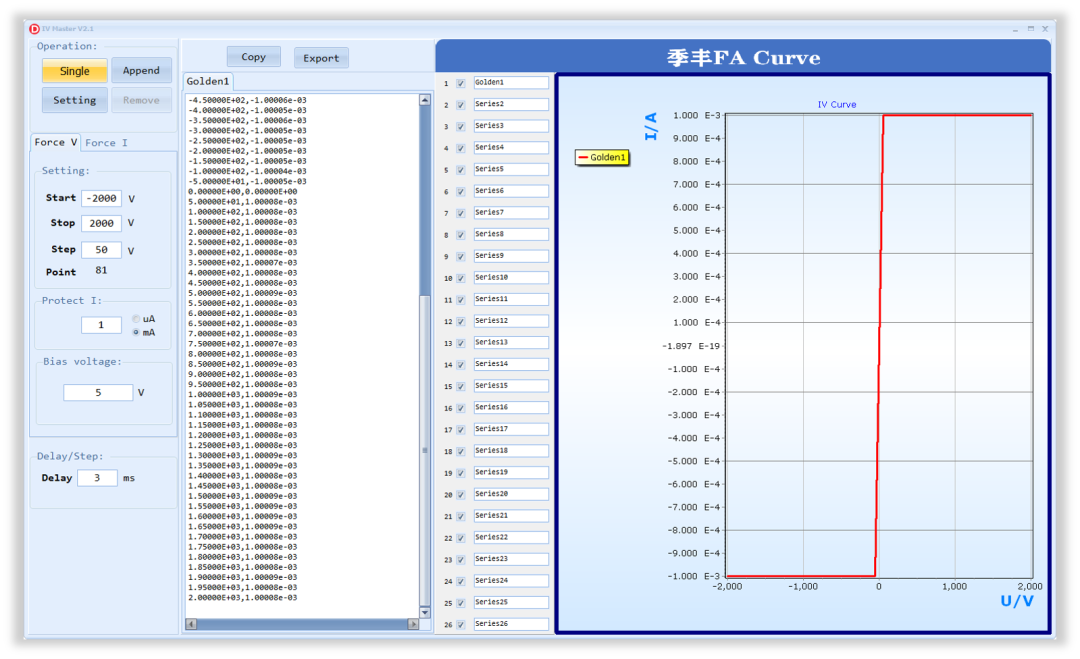Select the mA radio button
The image size is (1080, 659).
click(136, 333)
